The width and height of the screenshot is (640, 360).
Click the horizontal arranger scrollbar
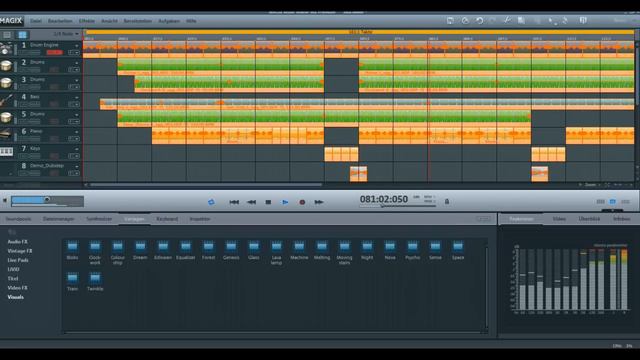[x=206, y=185]
